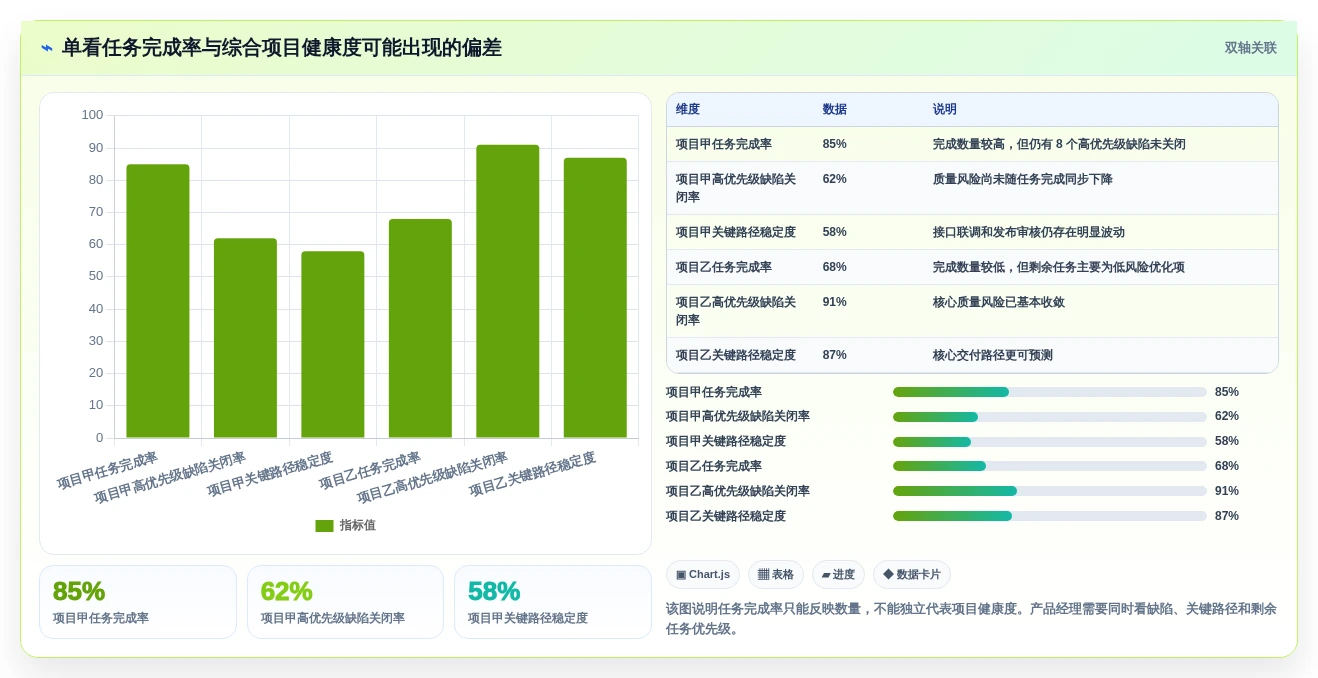Click the 项目乙关键路径稳定度 progress bar
The image size is (1318, 678).
pos(1050,516)
